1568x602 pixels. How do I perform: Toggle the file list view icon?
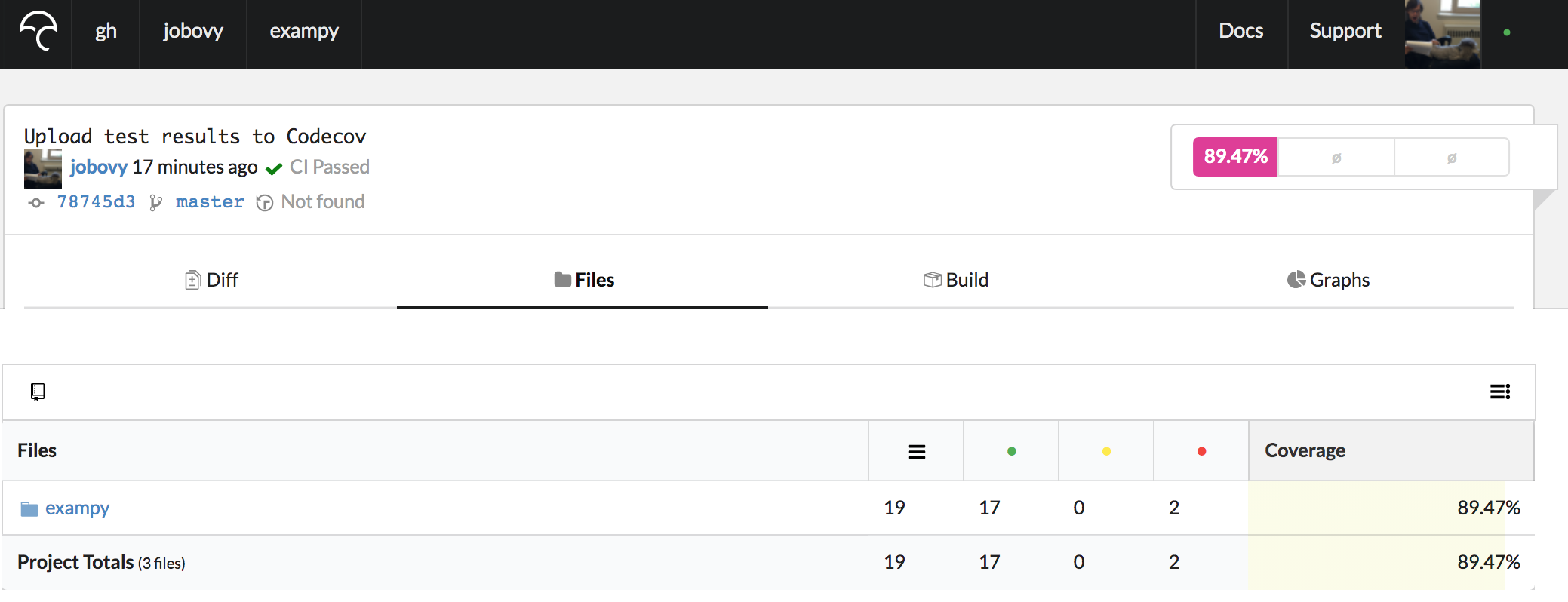[1500, 392]
